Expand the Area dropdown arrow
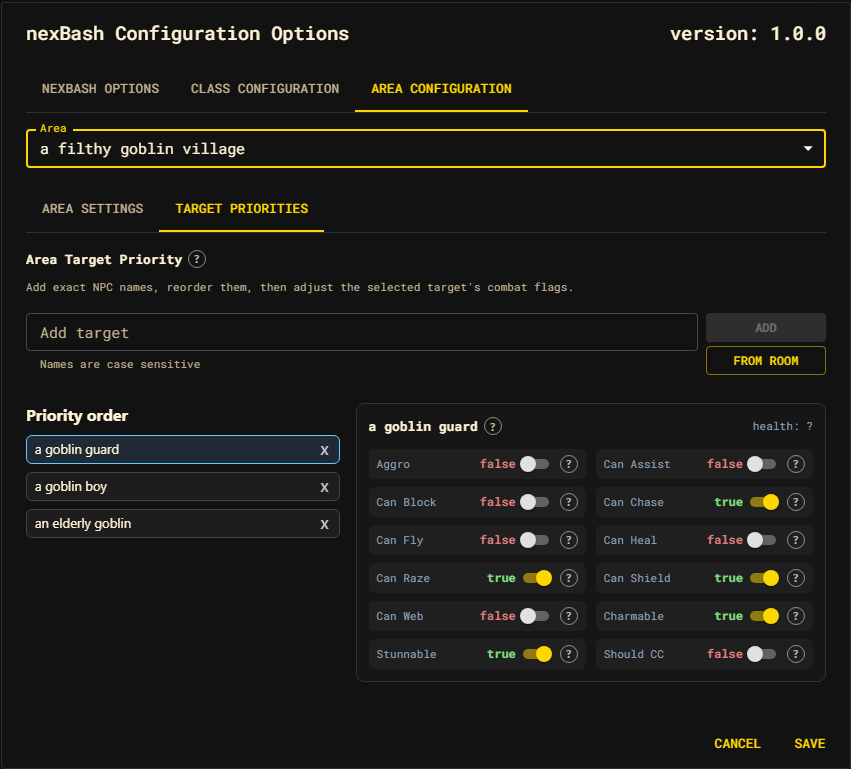The width and height of the screenshot is (851, 769). click(808, 148)
